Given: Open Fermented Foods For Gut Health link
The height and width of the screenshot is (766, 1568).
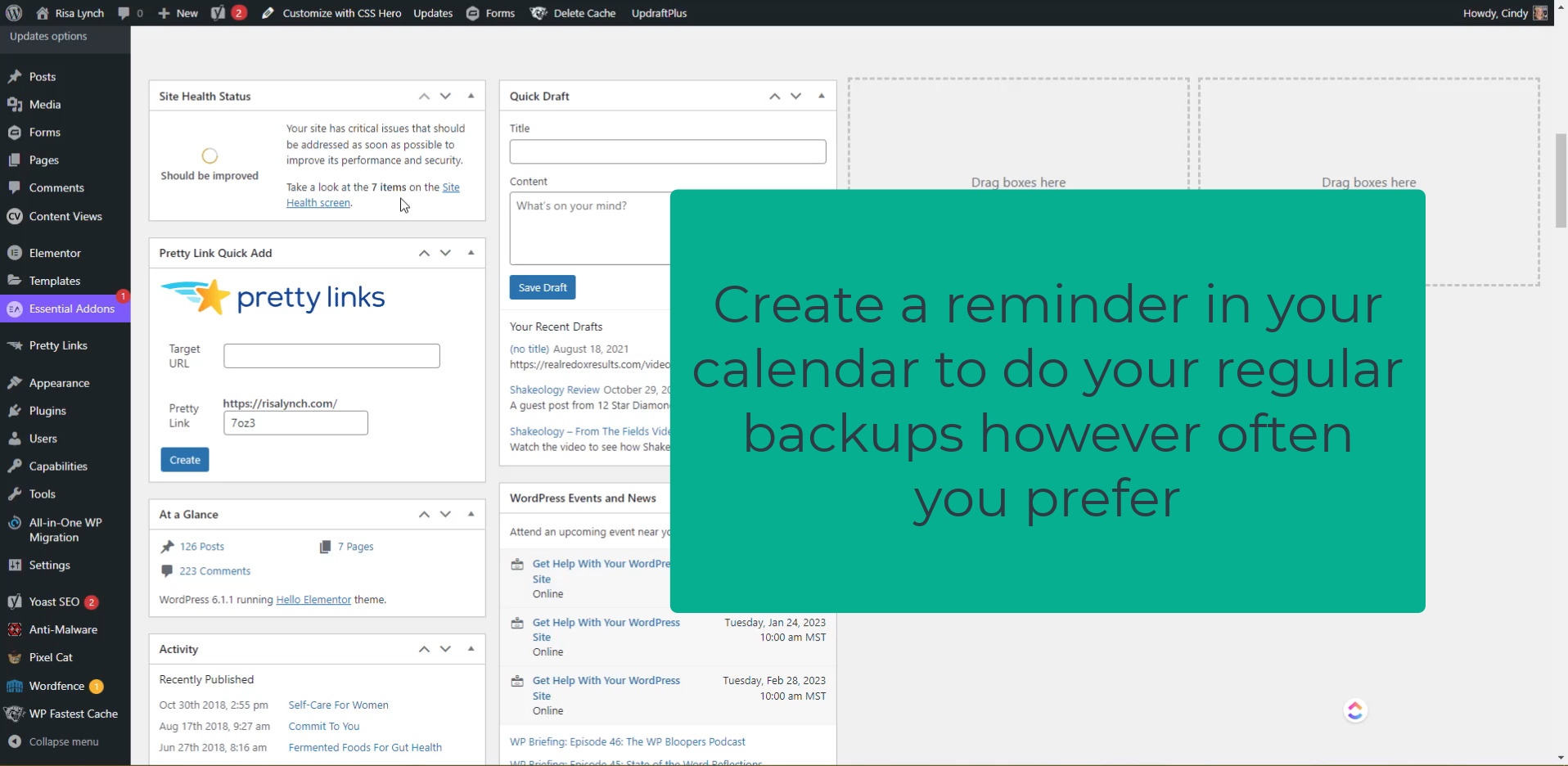Looking at the screenshot, I should point(365,747).
